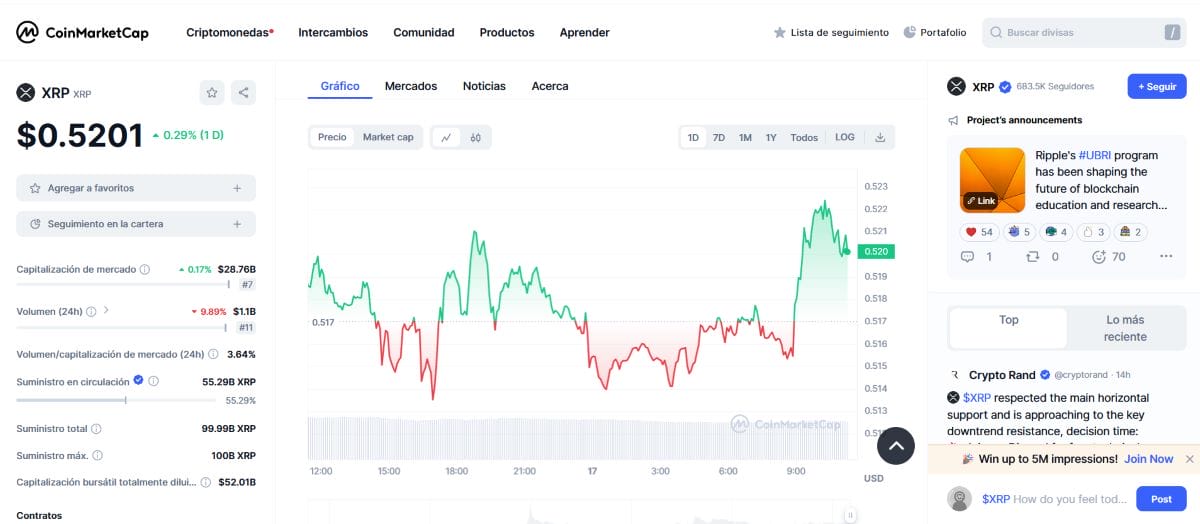Select 1Y time range
This screenshot has width=1200, height=524.
[771, 138]
